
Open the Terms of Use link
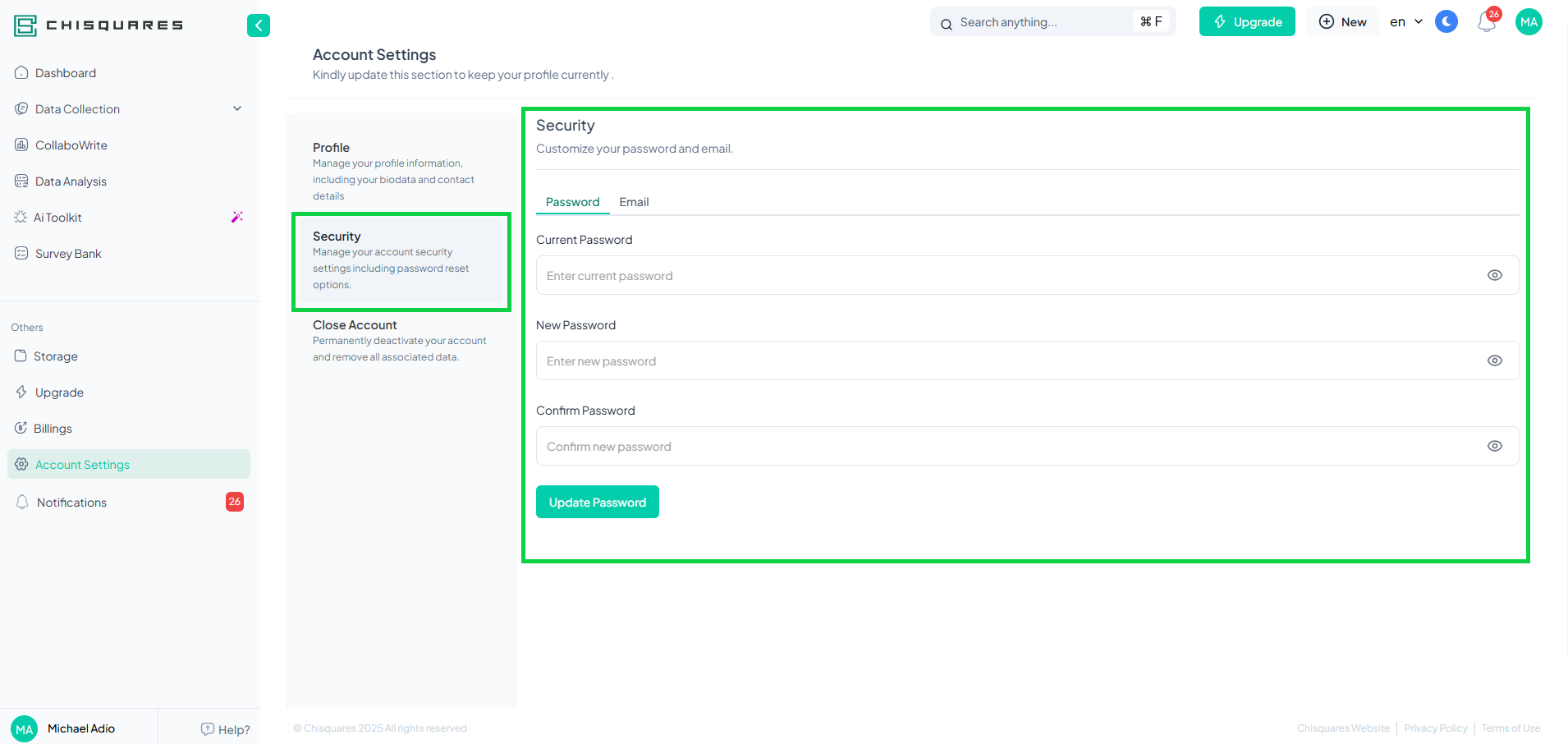click(1511, 728)
